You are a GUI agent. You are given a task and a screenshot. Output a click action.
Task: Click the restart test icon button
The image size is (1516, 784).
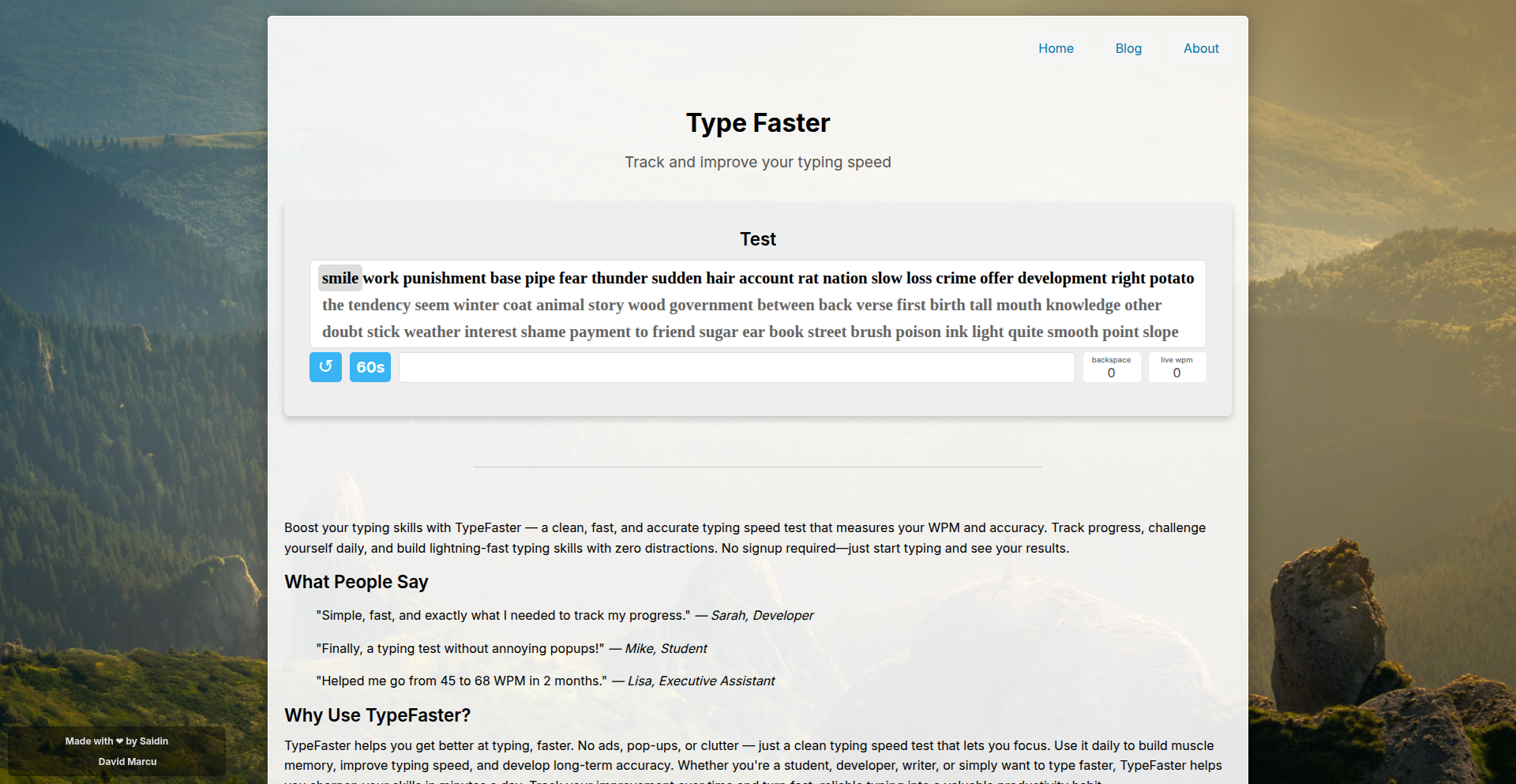(325, 367)
